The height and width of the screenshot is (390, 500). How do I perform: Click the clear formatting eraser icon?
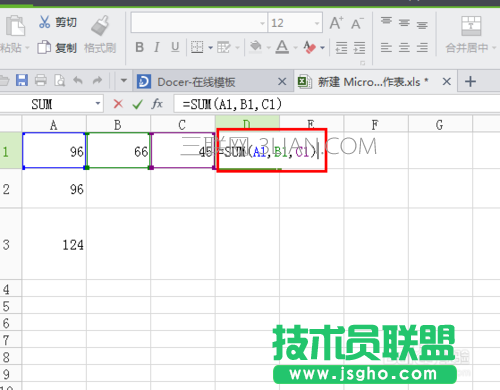(x=310, y=47)
